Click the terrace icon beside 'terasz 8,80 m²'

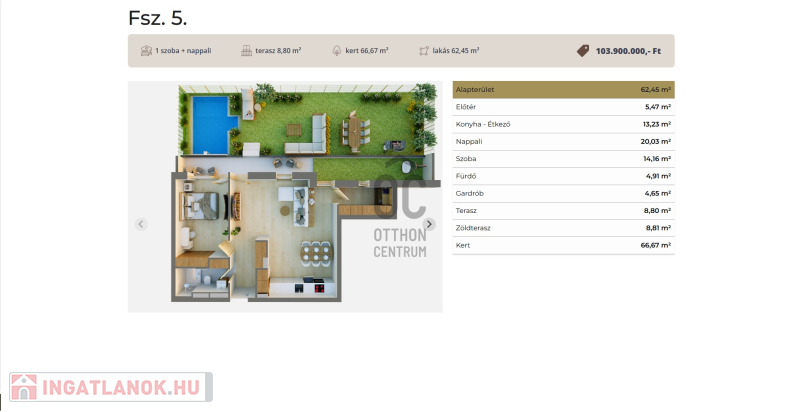246,50
